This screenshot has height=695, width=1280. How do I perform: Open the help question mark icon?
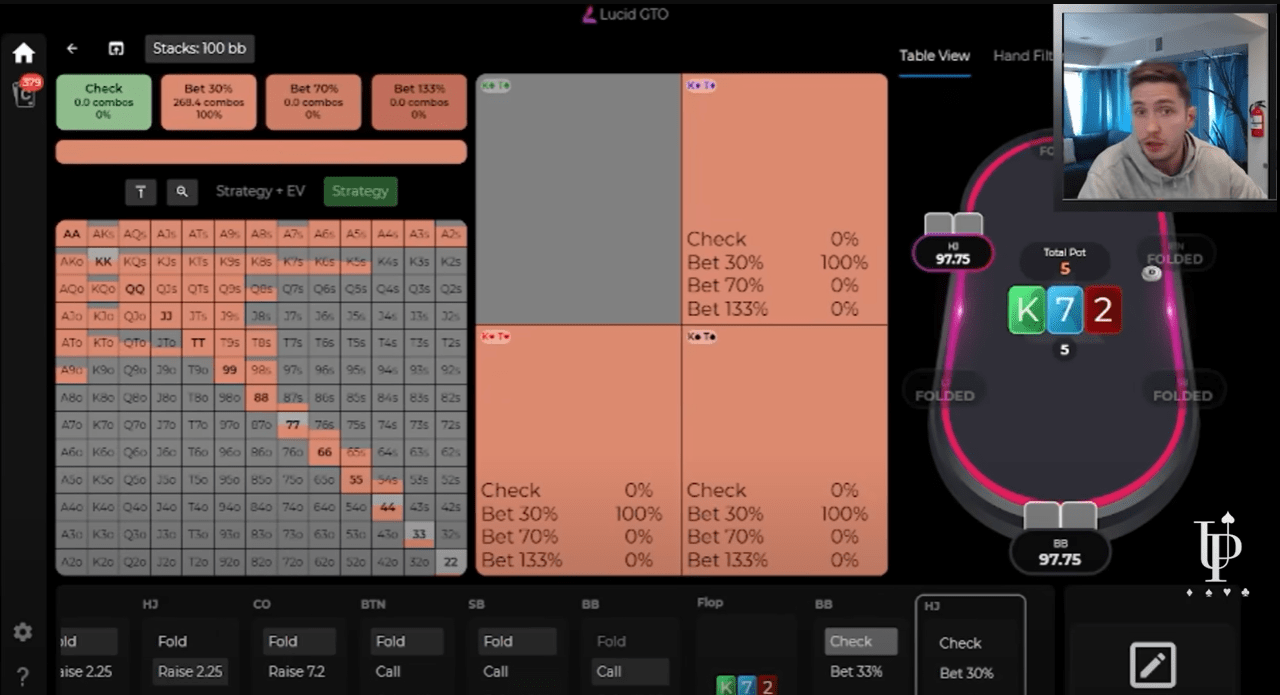coord(23,676)
